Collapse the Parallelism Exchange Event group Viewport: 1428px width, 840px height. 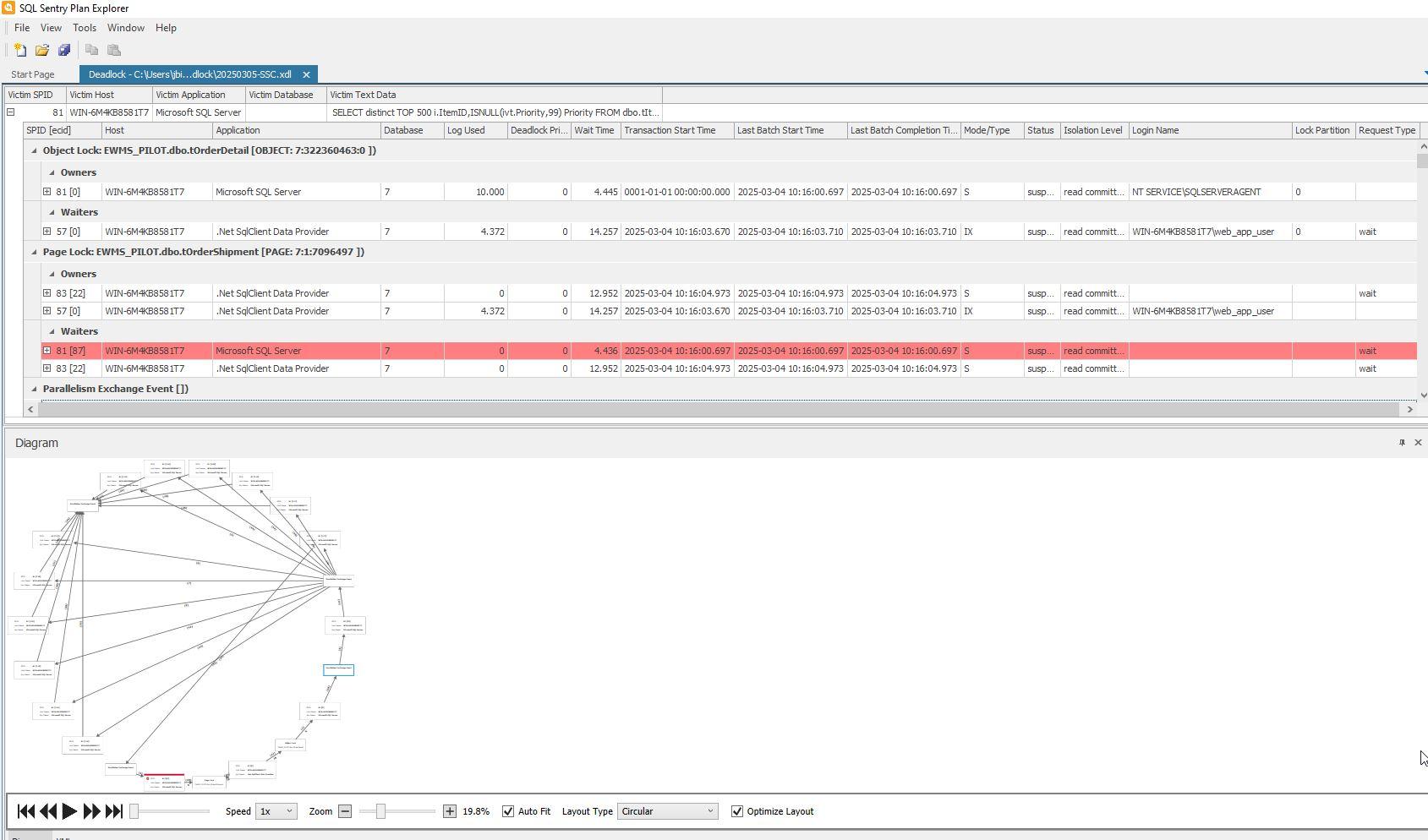pos(34,389)
